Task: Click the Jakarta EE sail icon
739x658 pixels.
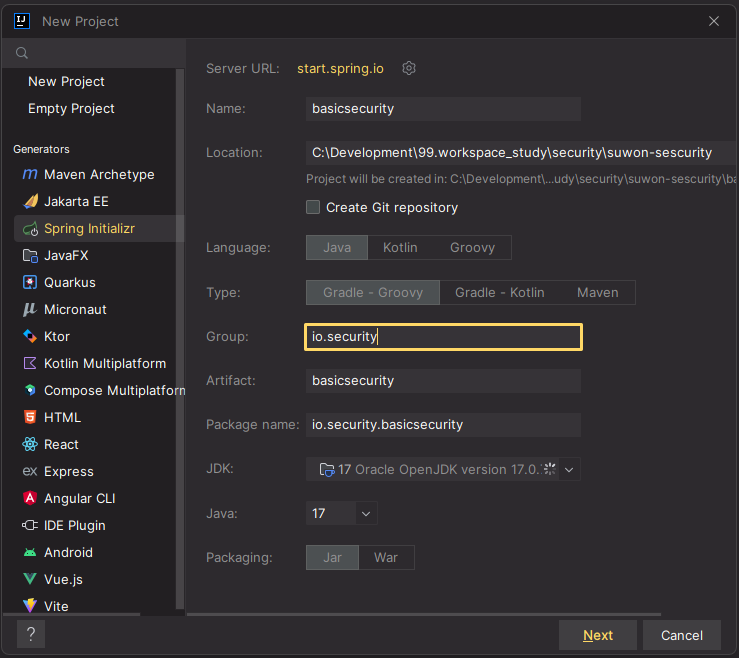Action: coord(31,201)
